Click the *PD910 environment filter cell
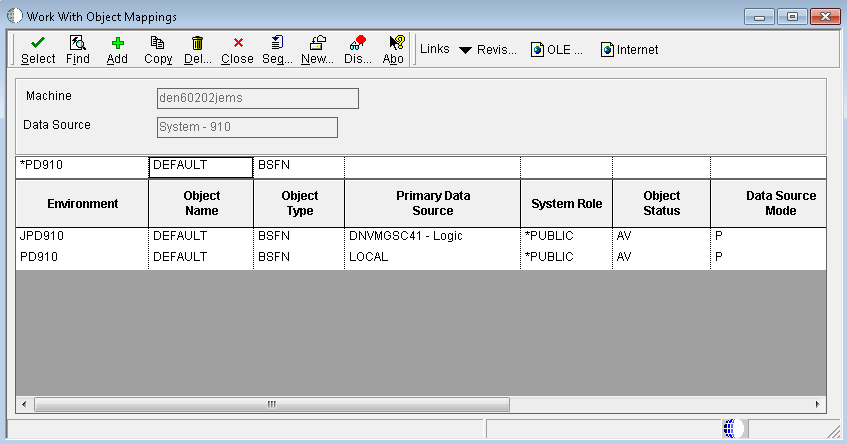The image size is (847, 444). click(82, 166)
